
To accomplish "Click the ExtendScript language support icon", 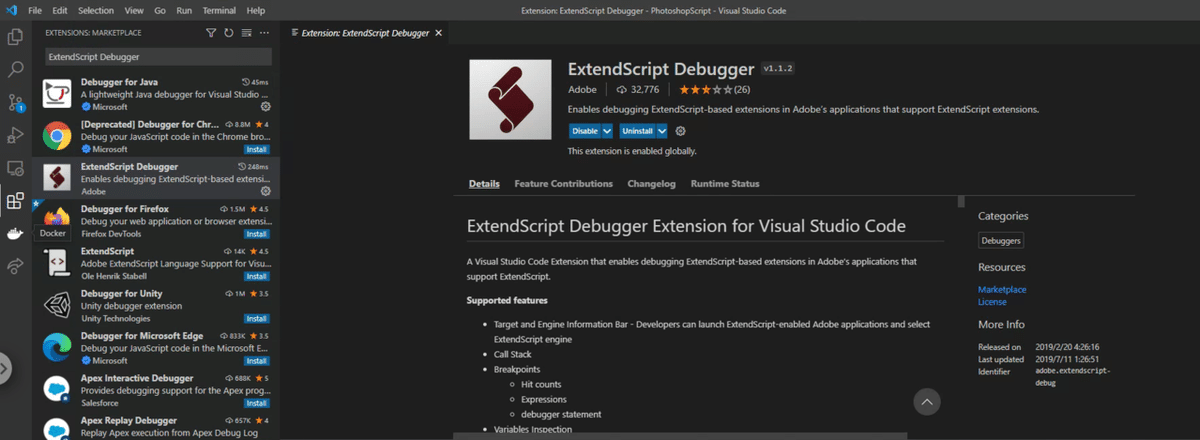I will tap(56, 262).
